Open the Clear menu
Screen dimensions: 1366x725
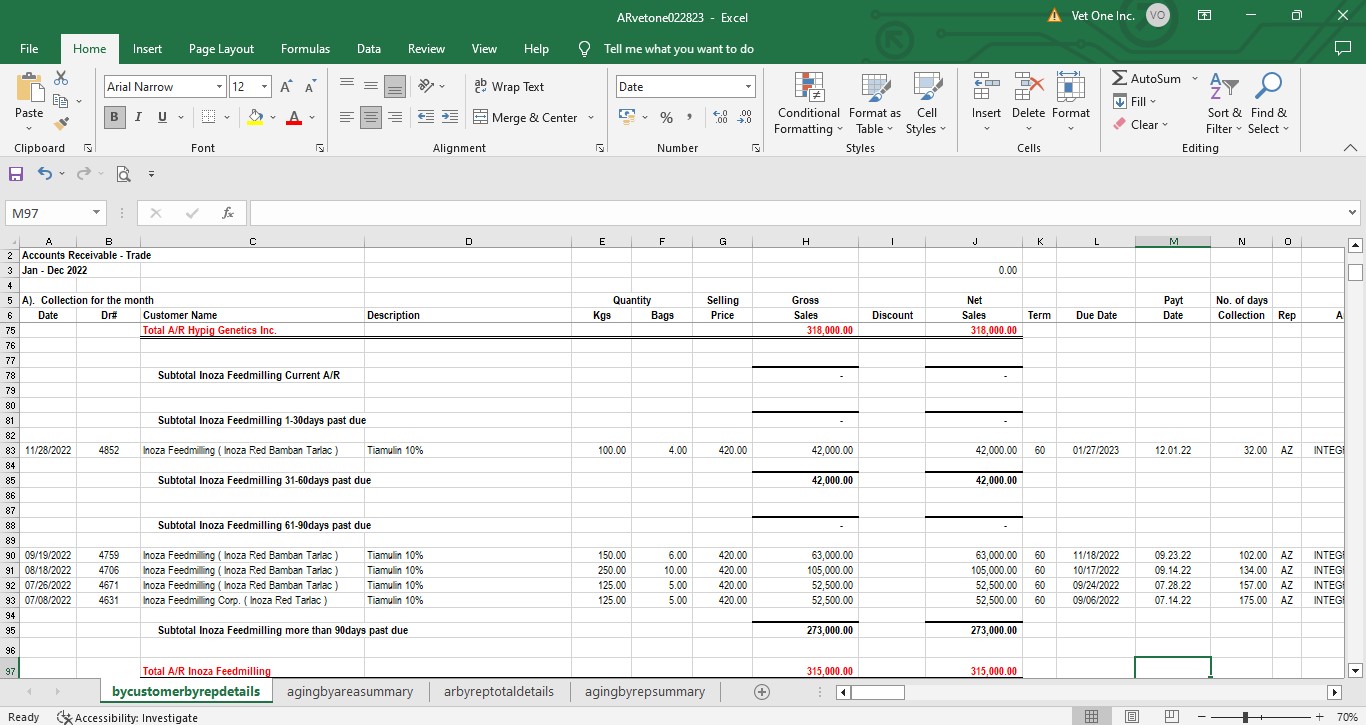[x=1139, y=124]
